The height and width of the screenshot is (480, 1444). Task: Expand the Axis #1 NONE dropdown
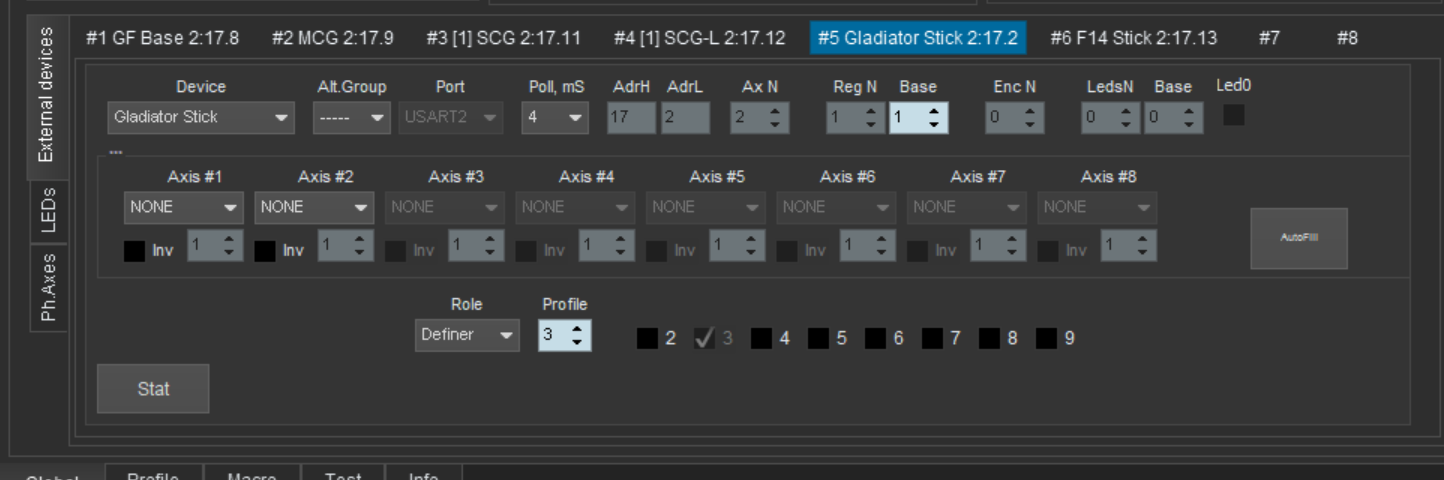tap(183, 207)
